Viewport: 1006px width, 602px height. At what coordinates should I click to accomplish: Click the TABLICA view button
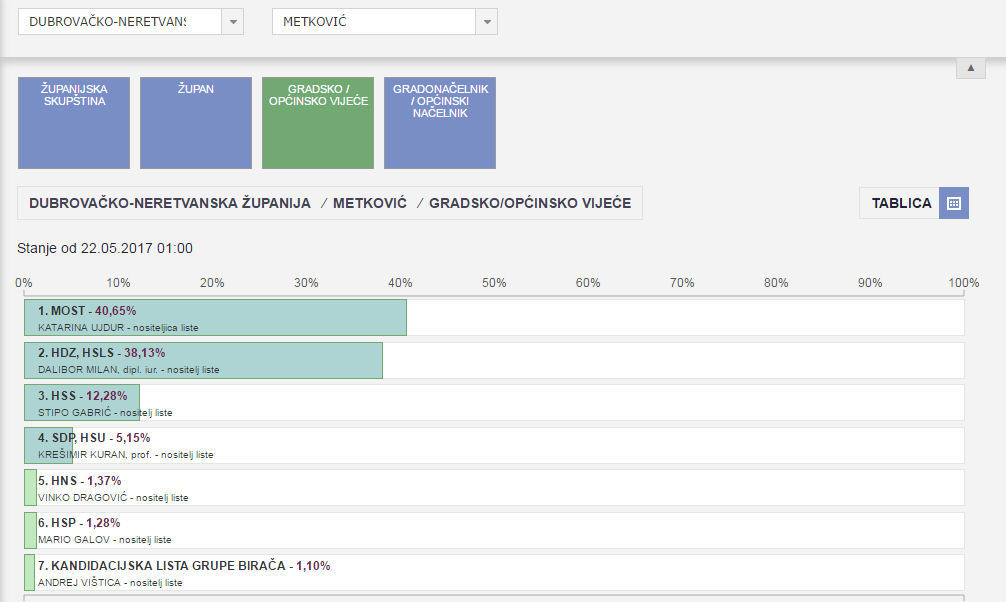point(901,203)
